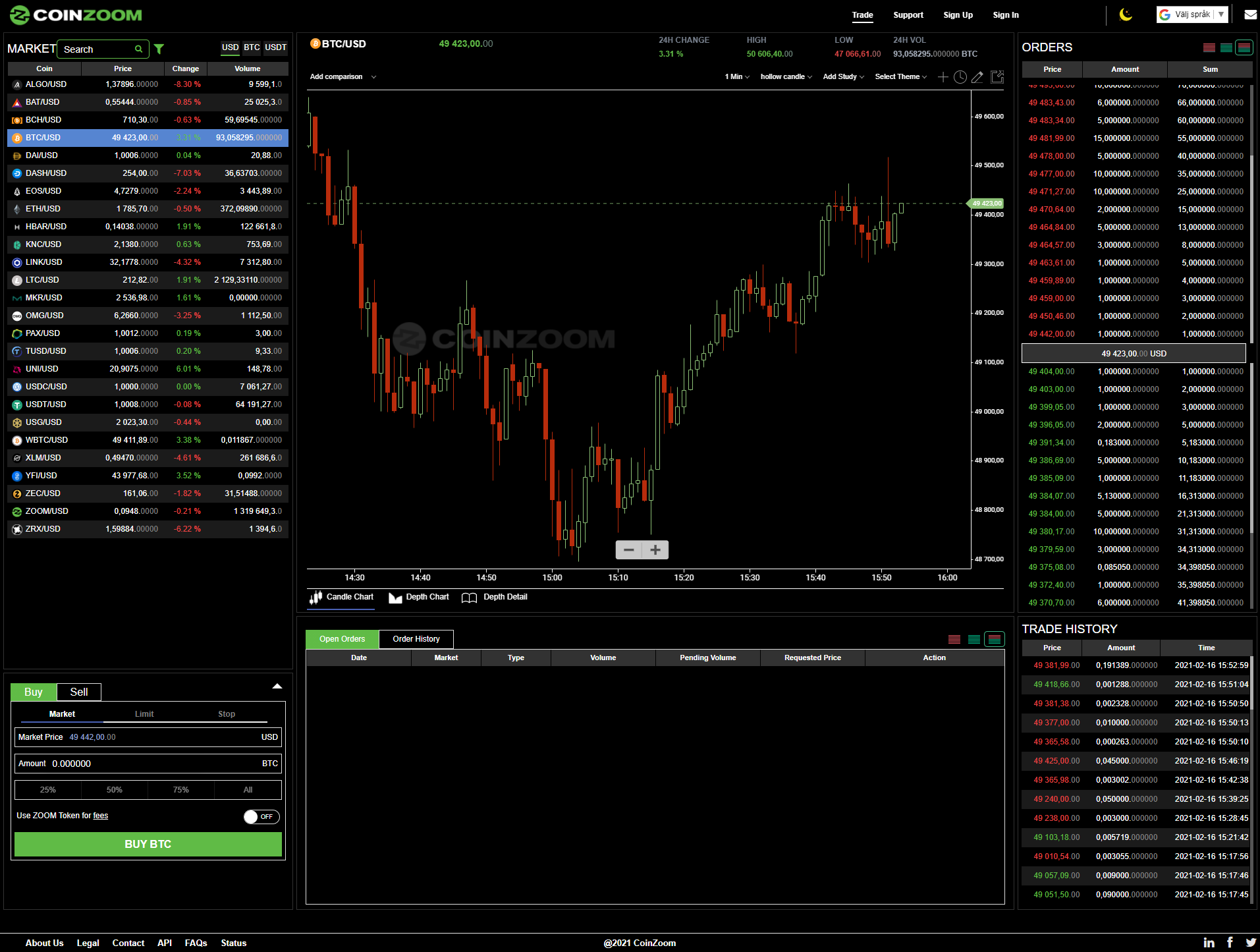Select BTC market filter
This screenshot has height=952, width=1260.
click(252, 47)
